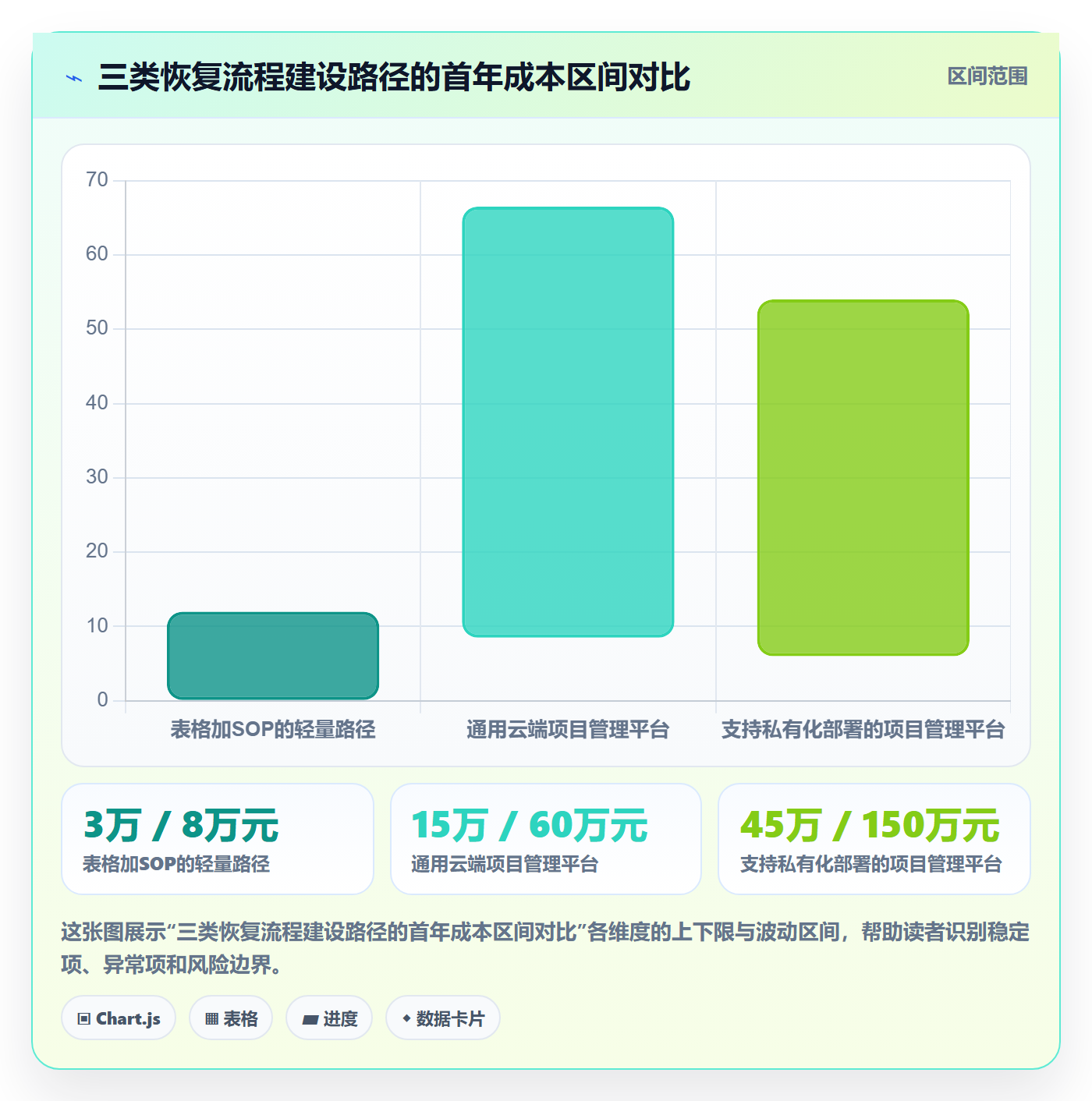Click the y-axis tick label 20
The image size is (1092, 1101).
[97, 551]
